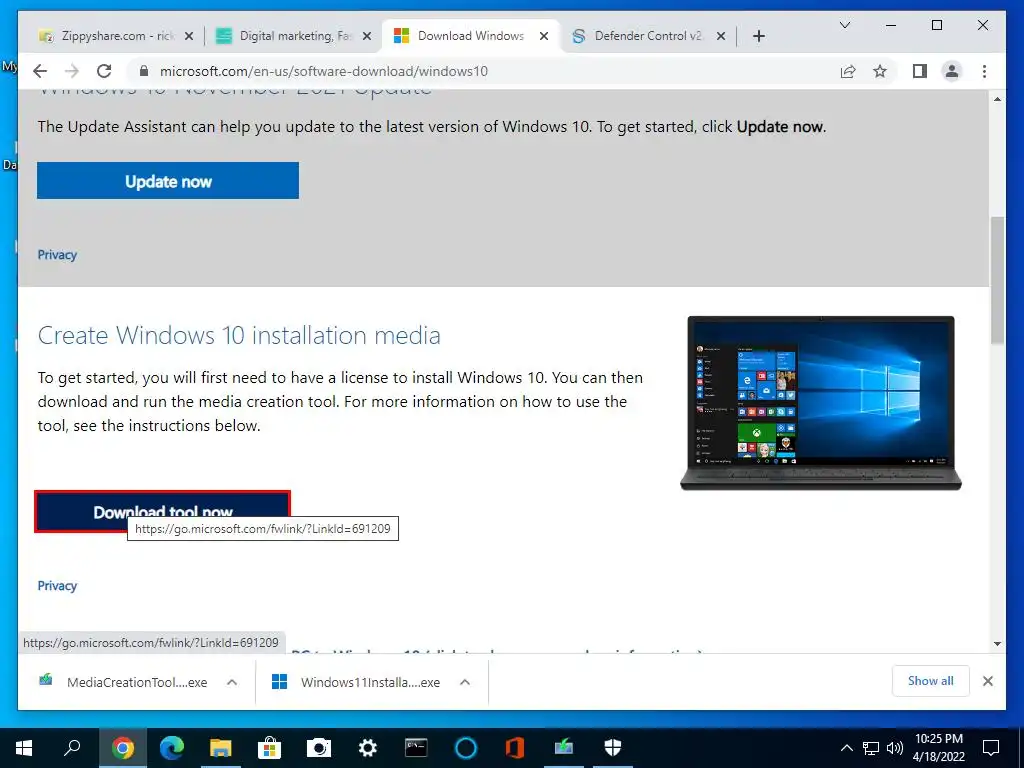This screenshot has height=768, width=1024.
Task: Click the Update now button
Action: click(168, 181)
